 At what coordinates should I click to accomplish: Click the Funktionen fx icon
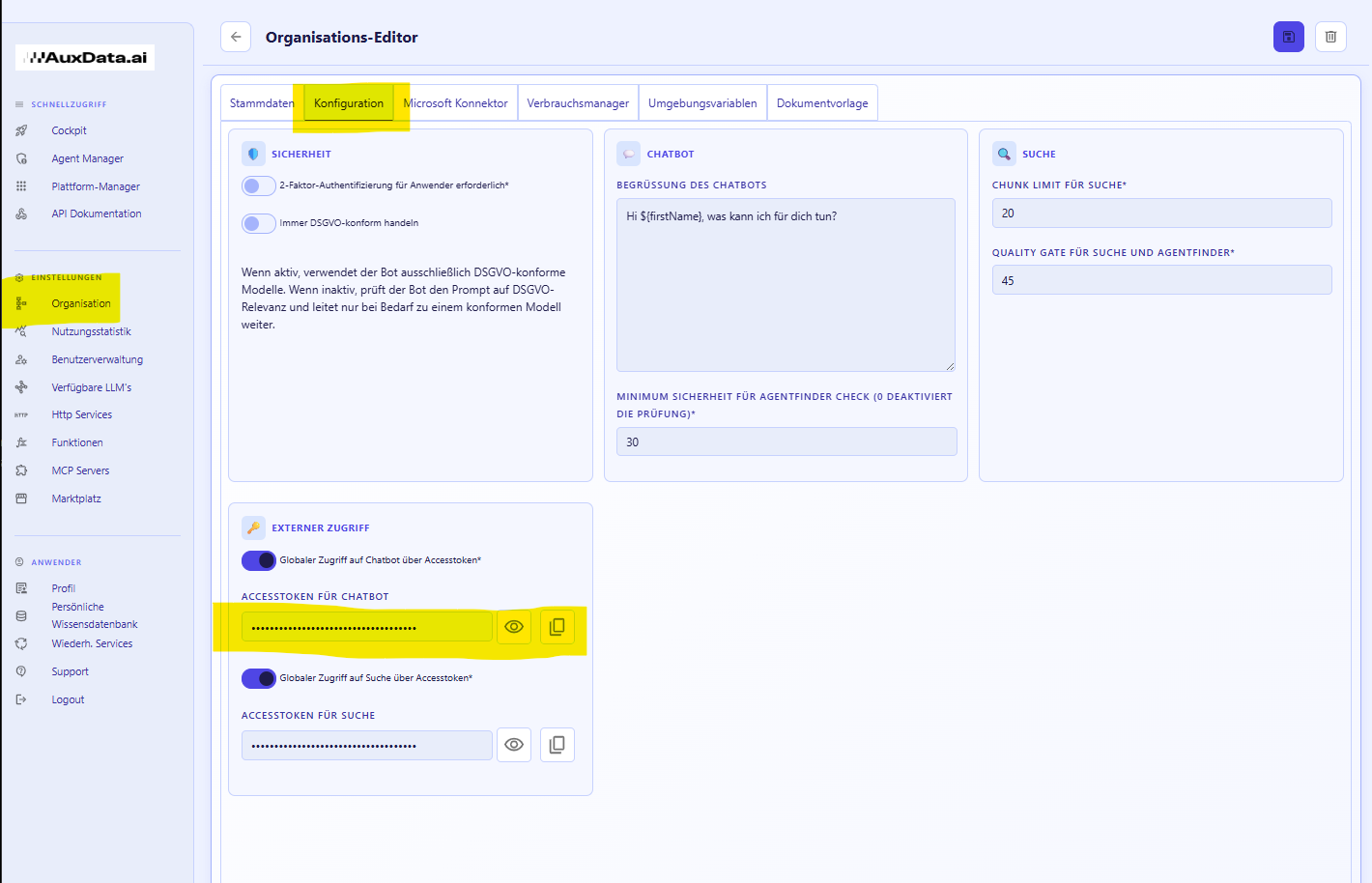tap(21, 442)
